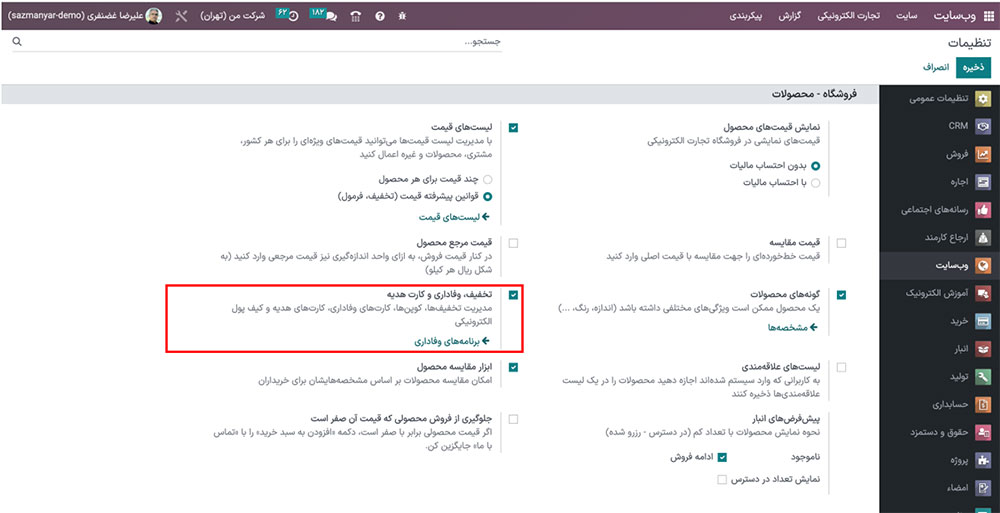Click the user avatar photo
The width and height of the screenshot is (1000, 513).
click(x=154, y=16)
